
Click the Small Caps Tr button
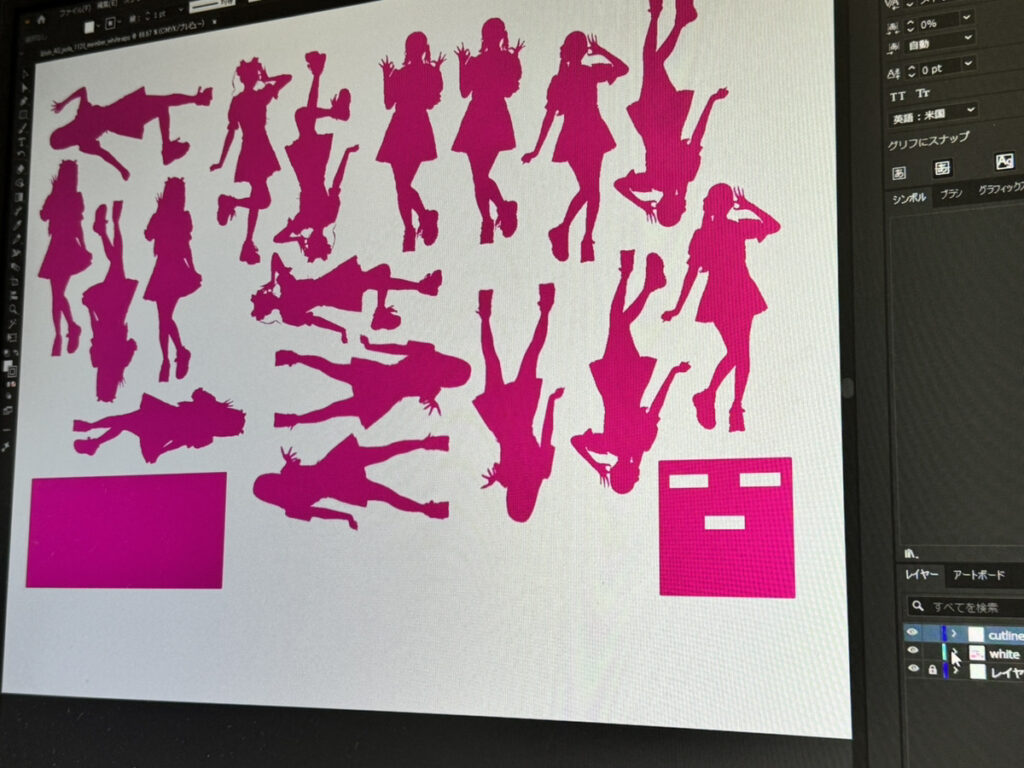(922, 95)
